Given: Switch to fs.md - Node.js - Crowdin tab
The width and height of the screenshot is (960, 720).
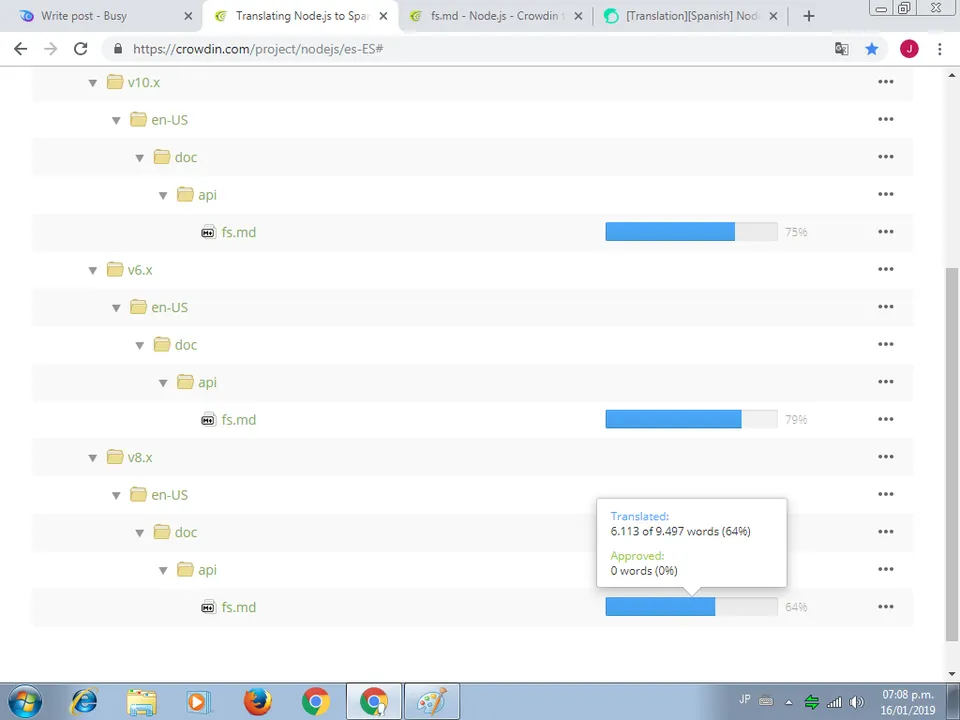Looking at the screenshot, I should click(496, 16).
